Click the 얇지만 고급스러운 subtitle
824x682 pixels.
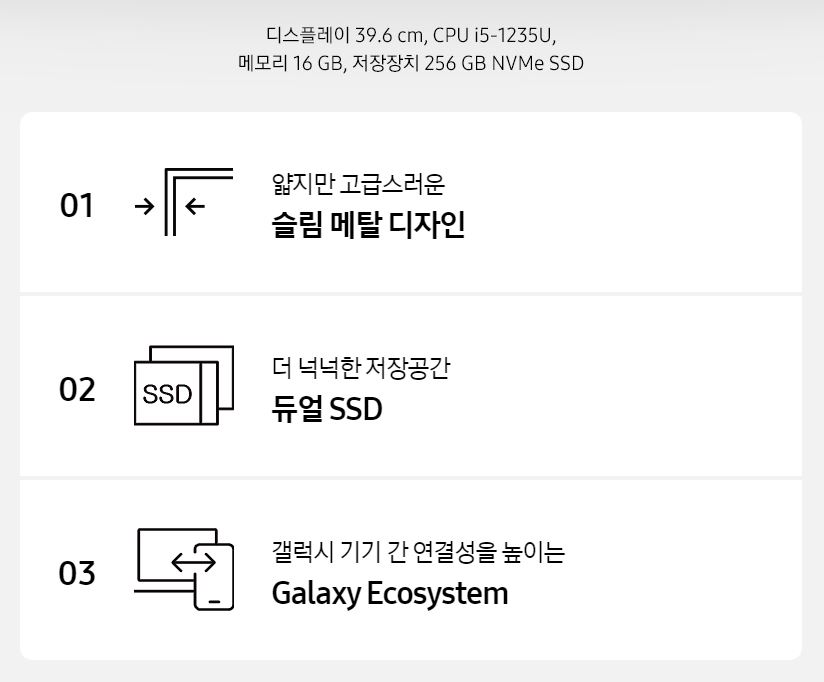pyautogui.click(x=358, y=184)
